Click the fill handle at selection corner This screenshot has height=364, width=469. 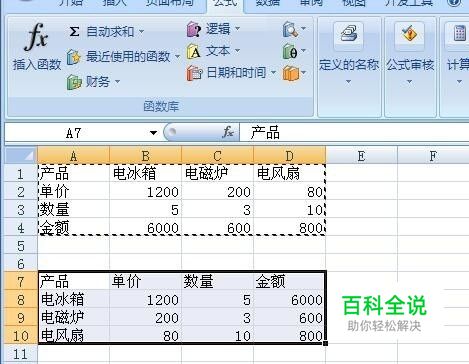[x=325, y=343]
